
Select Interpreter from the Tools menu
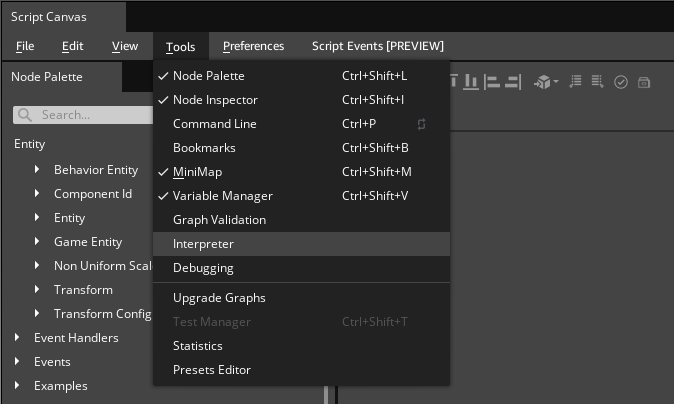click(x=203, y=244)
